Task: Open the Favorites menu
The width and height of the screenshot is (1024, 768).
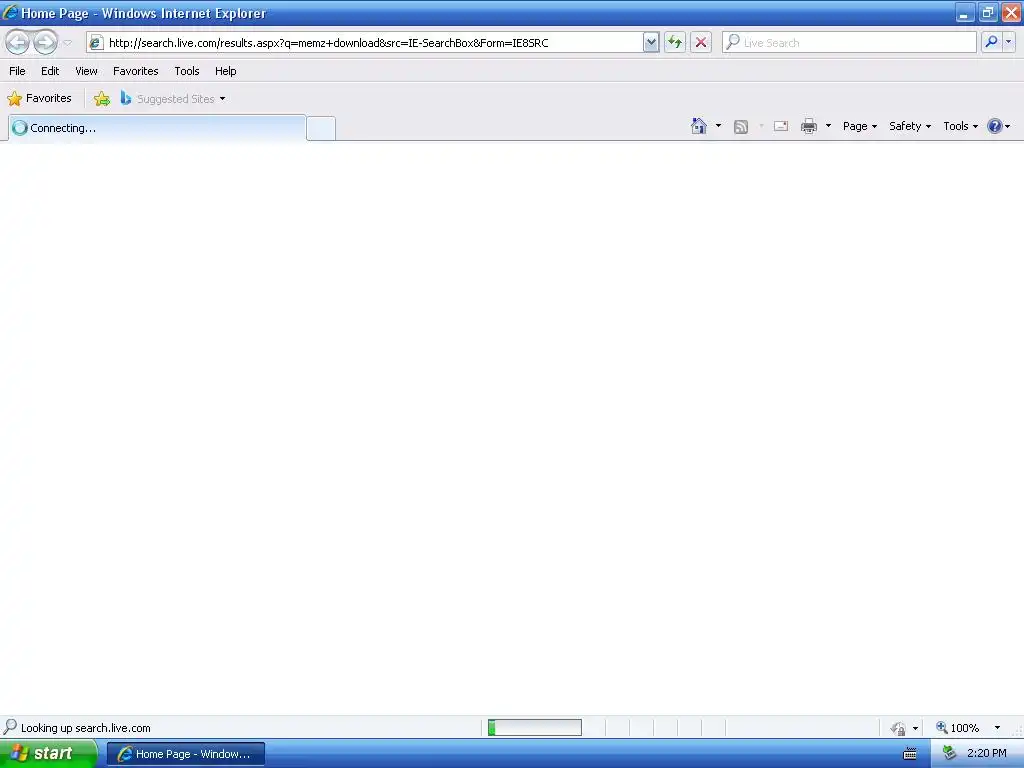Action: click(135, 71)
